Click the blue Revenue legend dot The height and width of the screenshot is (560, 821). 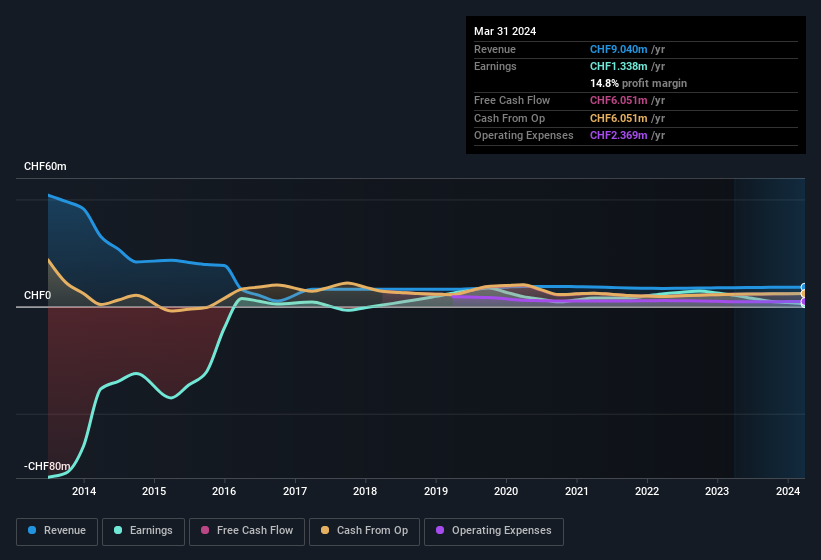pos(33,530)
